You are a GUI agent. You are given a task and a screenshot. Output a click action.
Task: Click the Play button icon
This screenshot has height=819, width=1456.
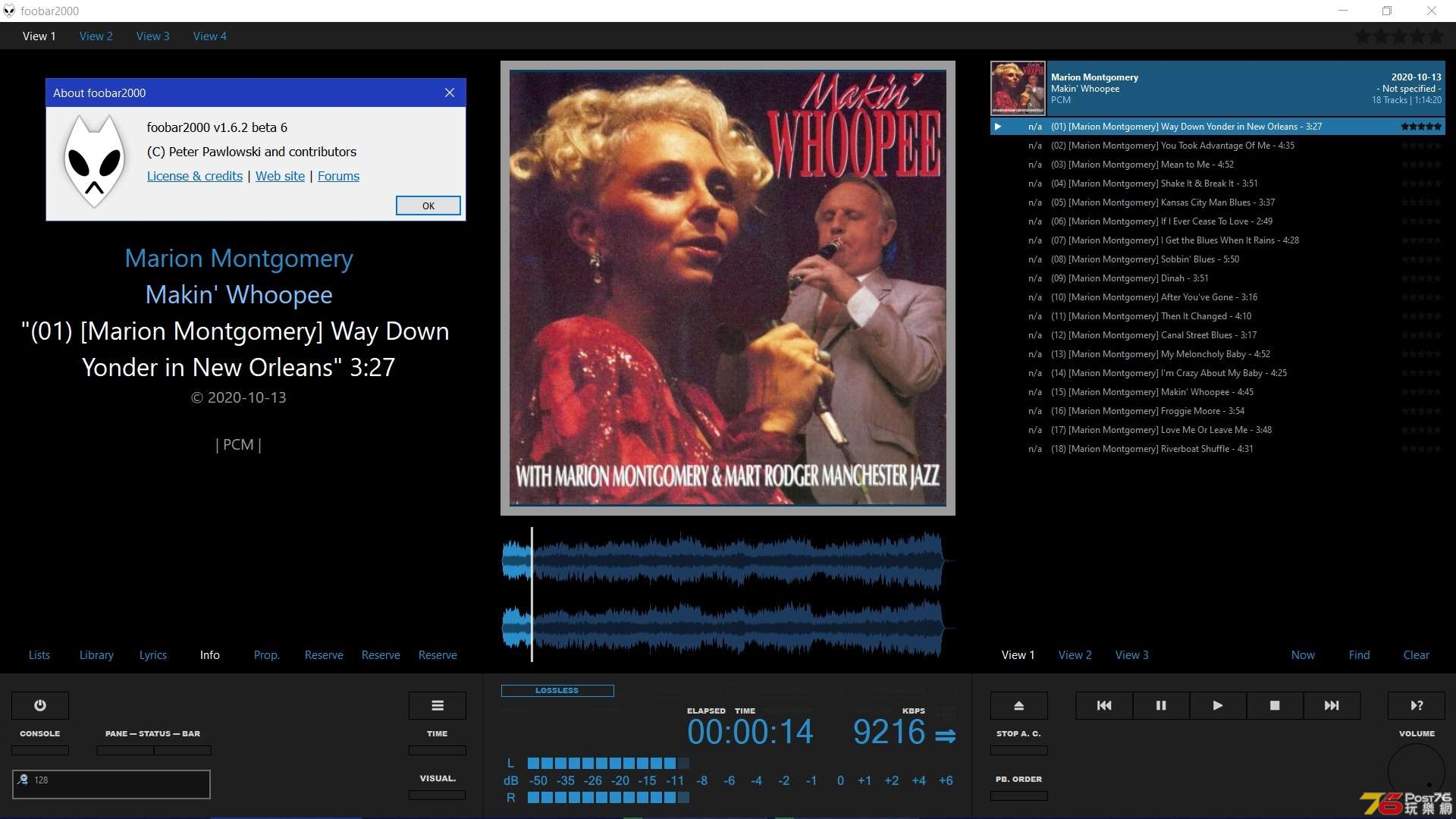[1217, 705]
